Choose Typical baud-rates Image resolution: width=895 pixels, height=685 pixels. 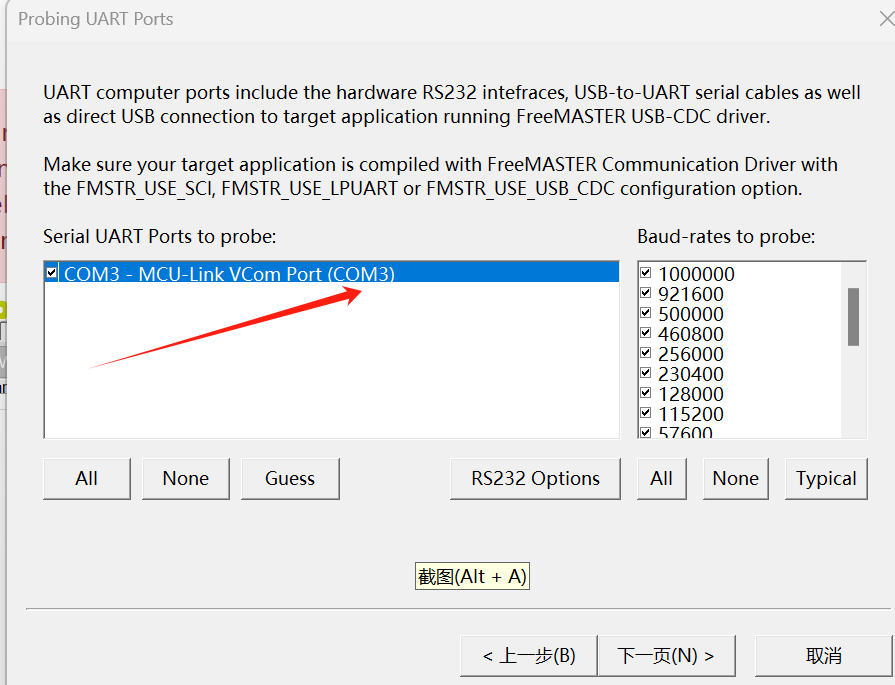click(826, 479)
